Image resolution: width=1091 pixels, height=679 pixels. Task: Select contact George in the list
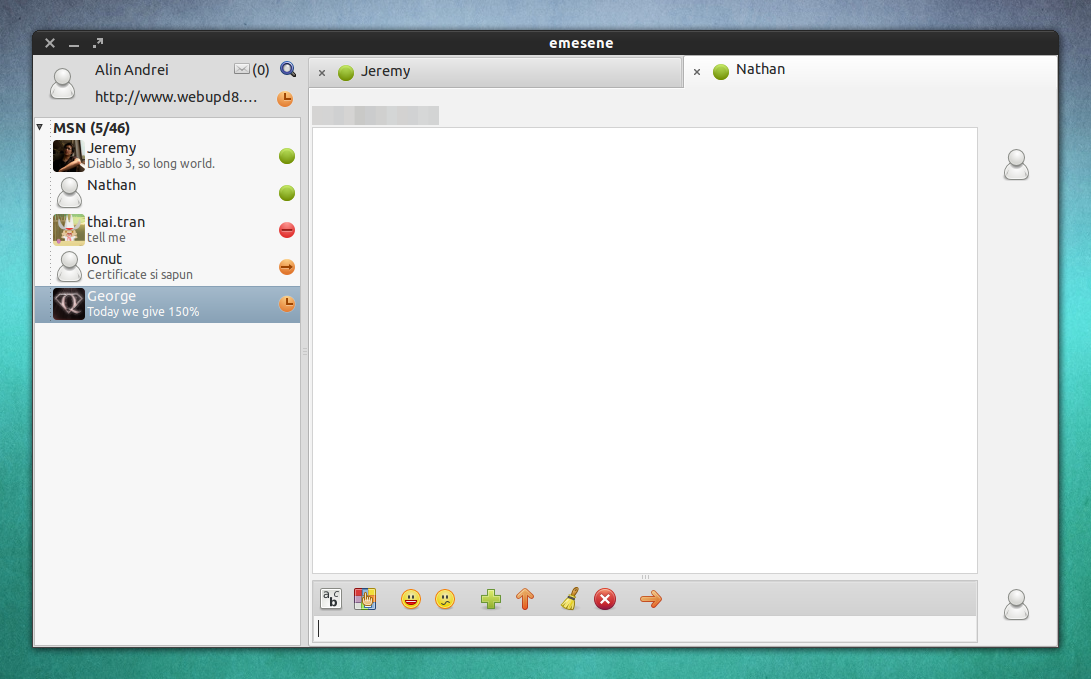coord(168,304)
